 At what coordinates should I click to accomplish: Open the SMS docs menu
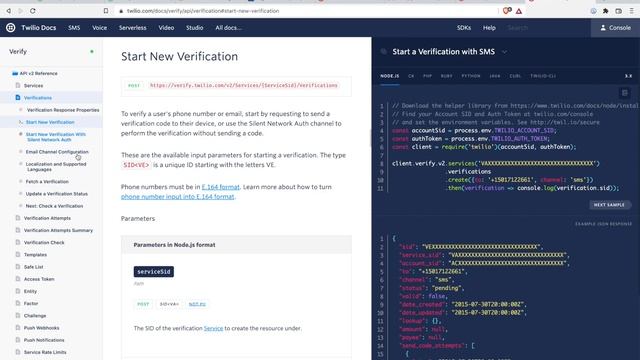point(74,28)
